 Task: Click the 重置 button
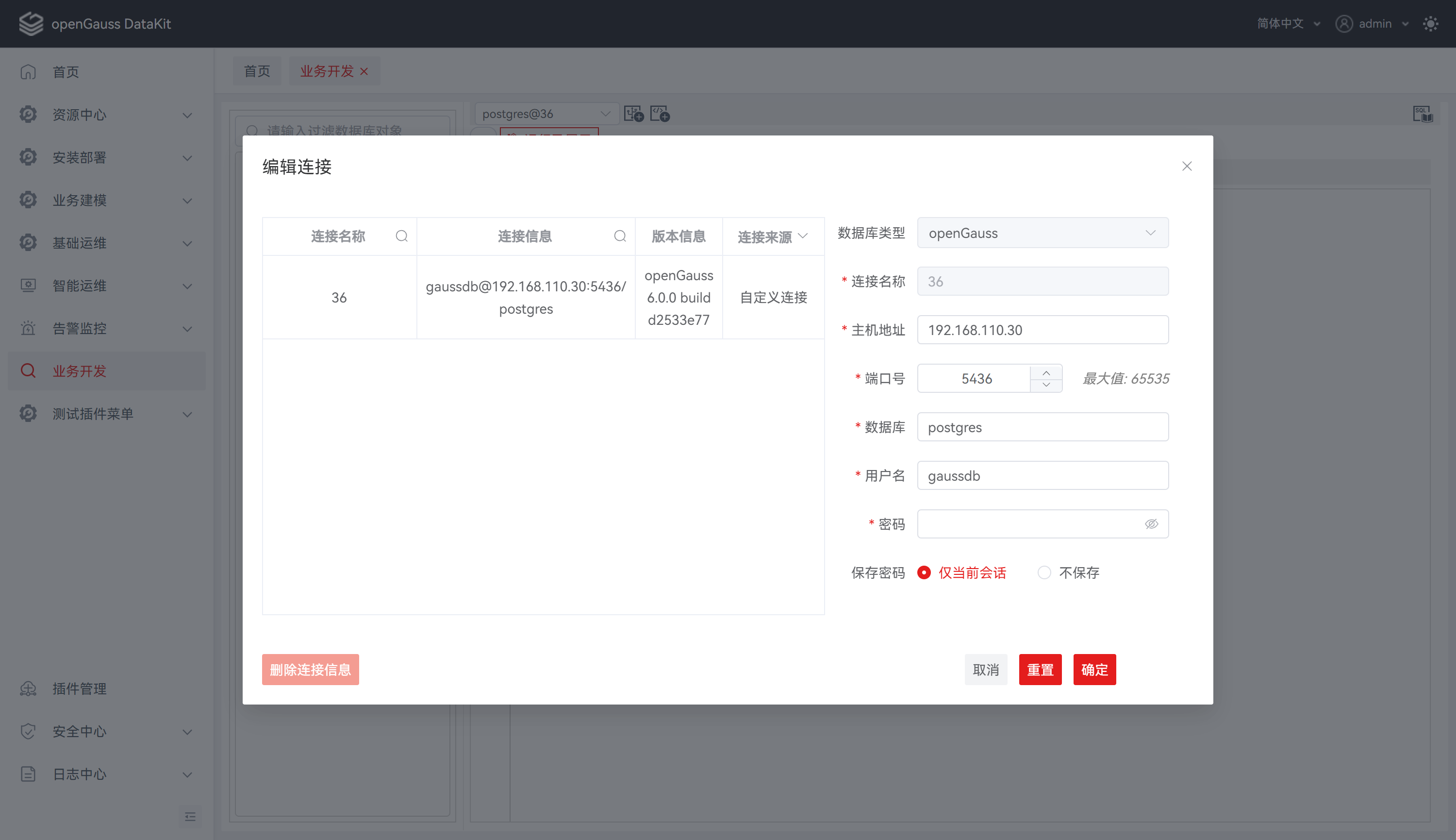1040,669
